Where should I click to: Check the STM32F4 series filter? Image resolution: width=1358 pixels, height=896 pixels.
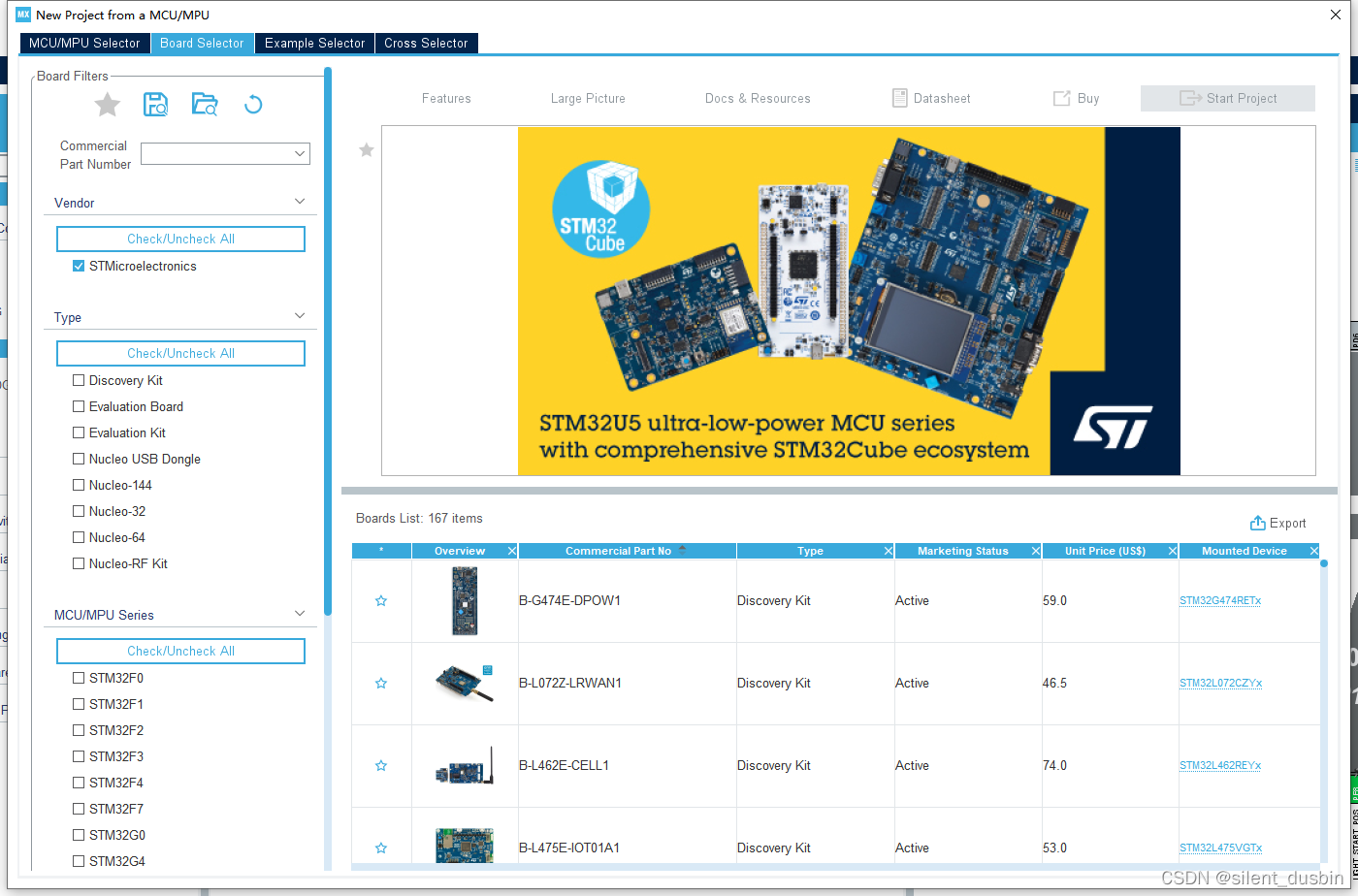pos(79,783)
